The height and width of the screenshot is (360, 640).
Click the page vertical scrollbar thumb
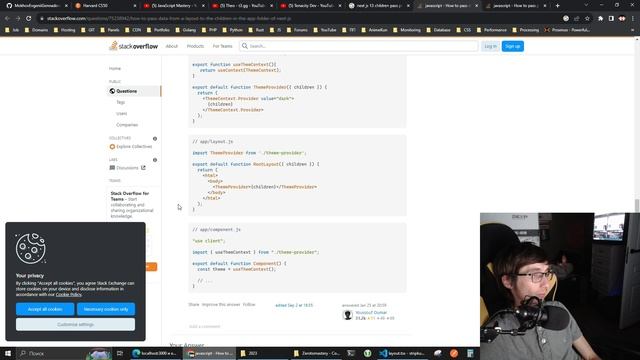[x=637, y=206]
